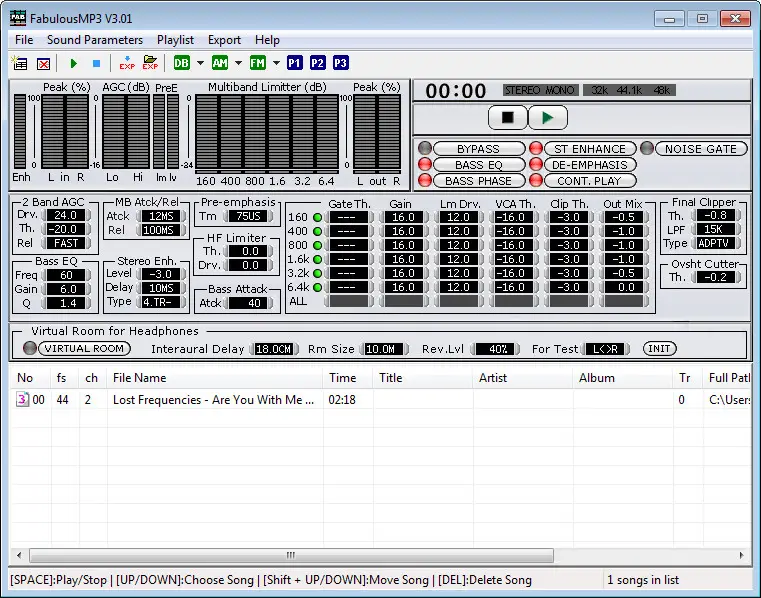Open the Export menu
Viewport: 761px width, 598px height.
pyautogui.click(x=224, y=40)
